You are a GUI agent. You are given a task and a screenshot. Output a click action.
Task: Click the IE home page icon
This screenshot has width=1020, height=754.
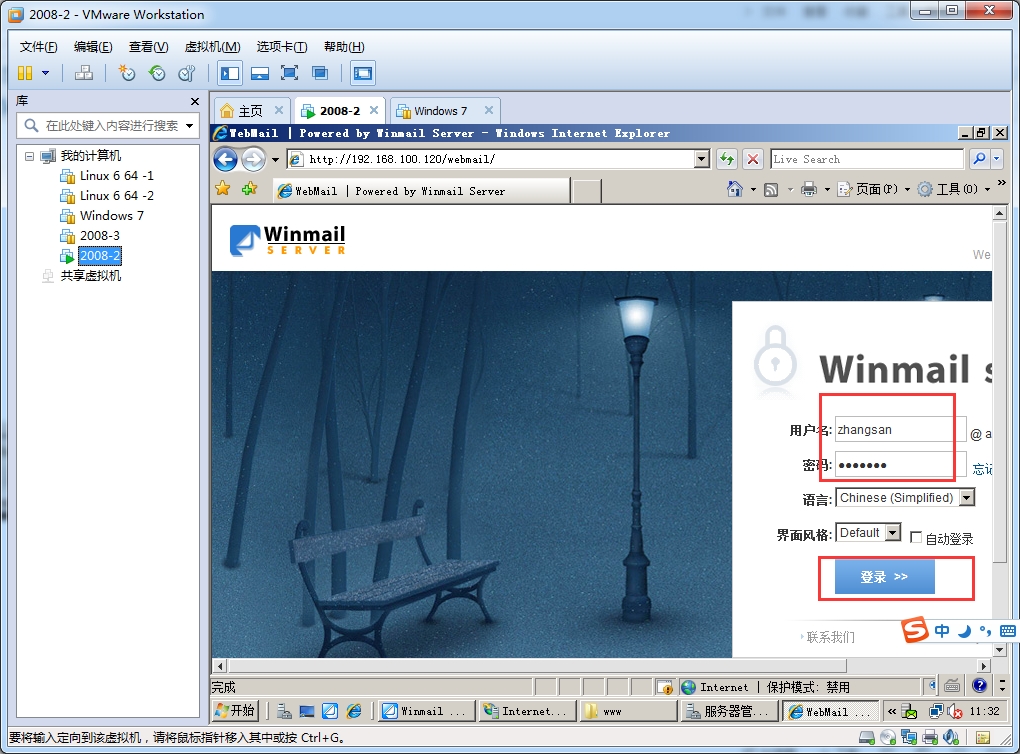point(734,189)
